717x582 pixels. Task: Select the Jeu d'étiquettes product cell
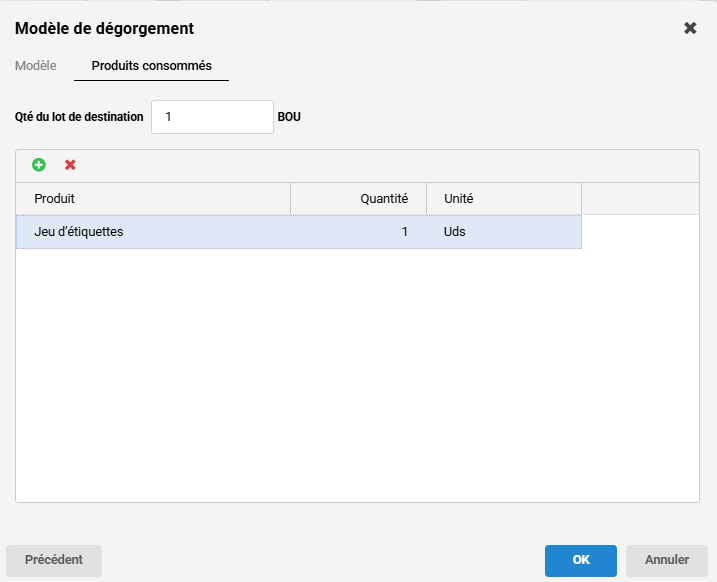[153, 232]
